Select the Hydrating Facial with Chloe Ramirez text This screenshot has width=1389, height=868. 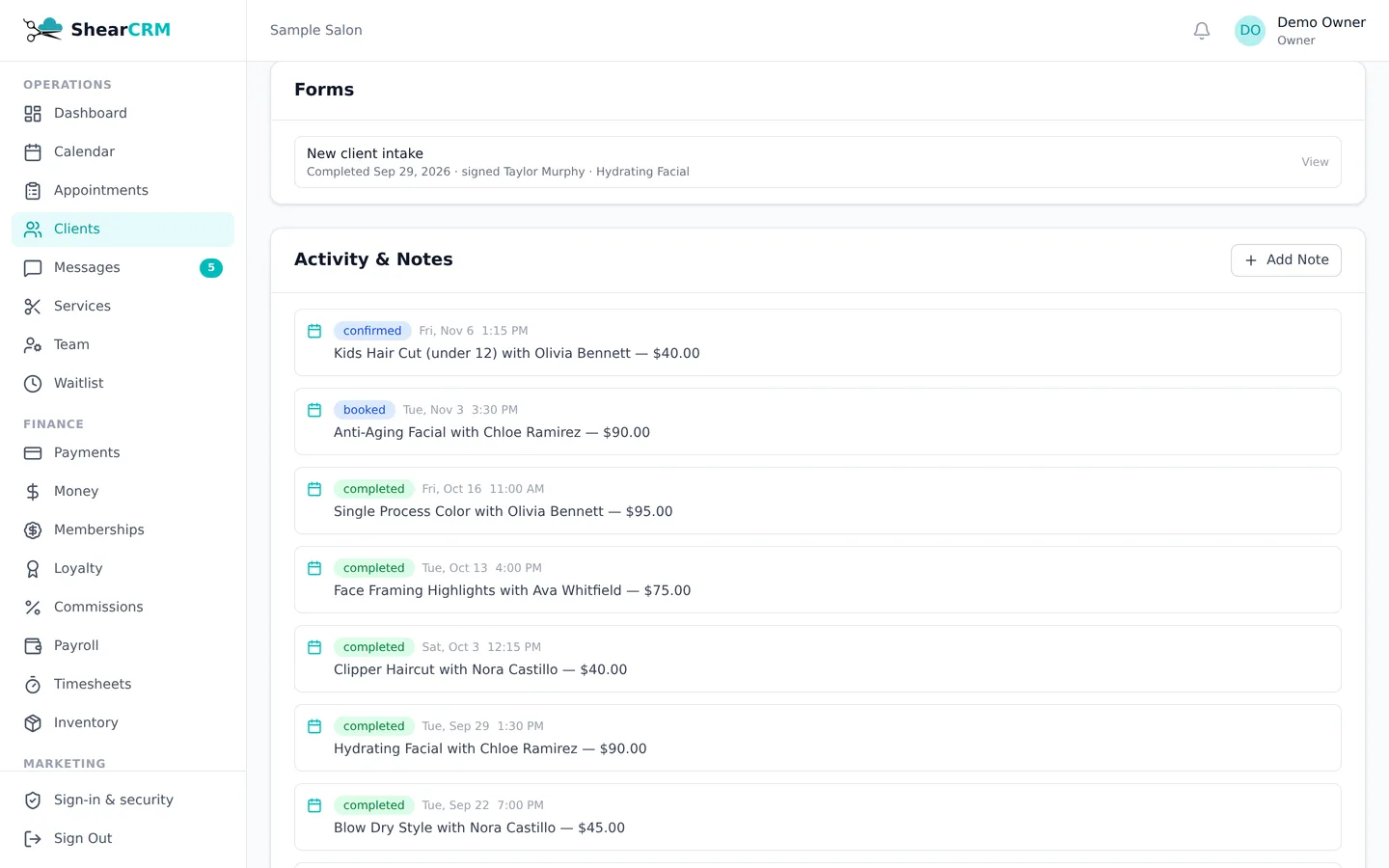tap(490, 749)
